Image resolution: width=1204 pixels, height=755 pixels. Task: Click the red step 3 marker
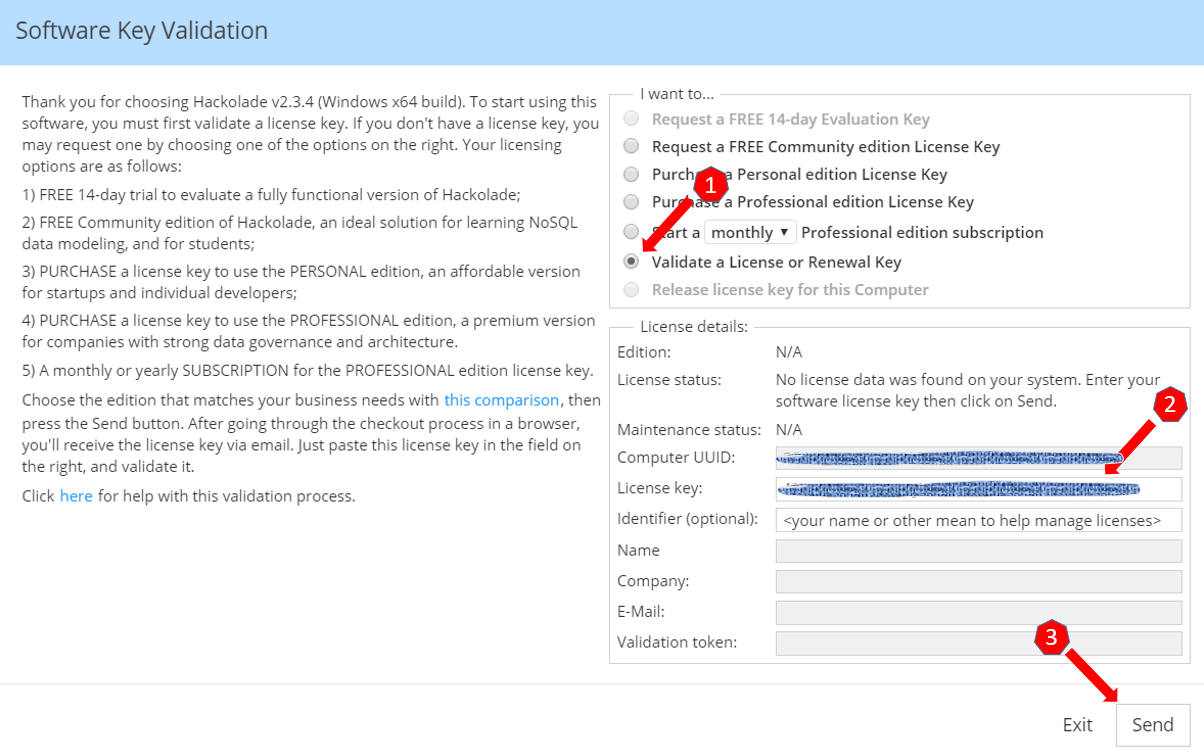[1051, 636]
